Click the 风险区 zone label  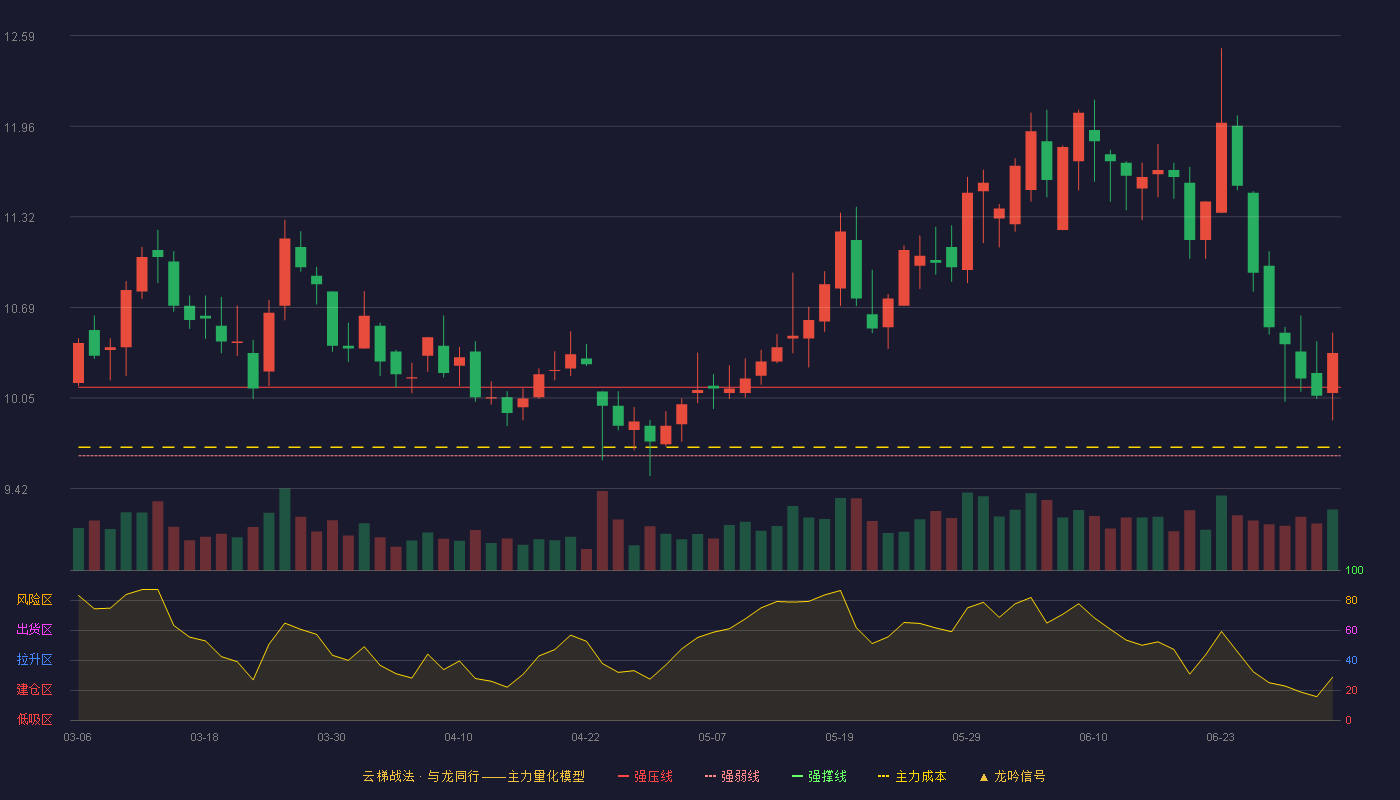(x=34, y=600)
